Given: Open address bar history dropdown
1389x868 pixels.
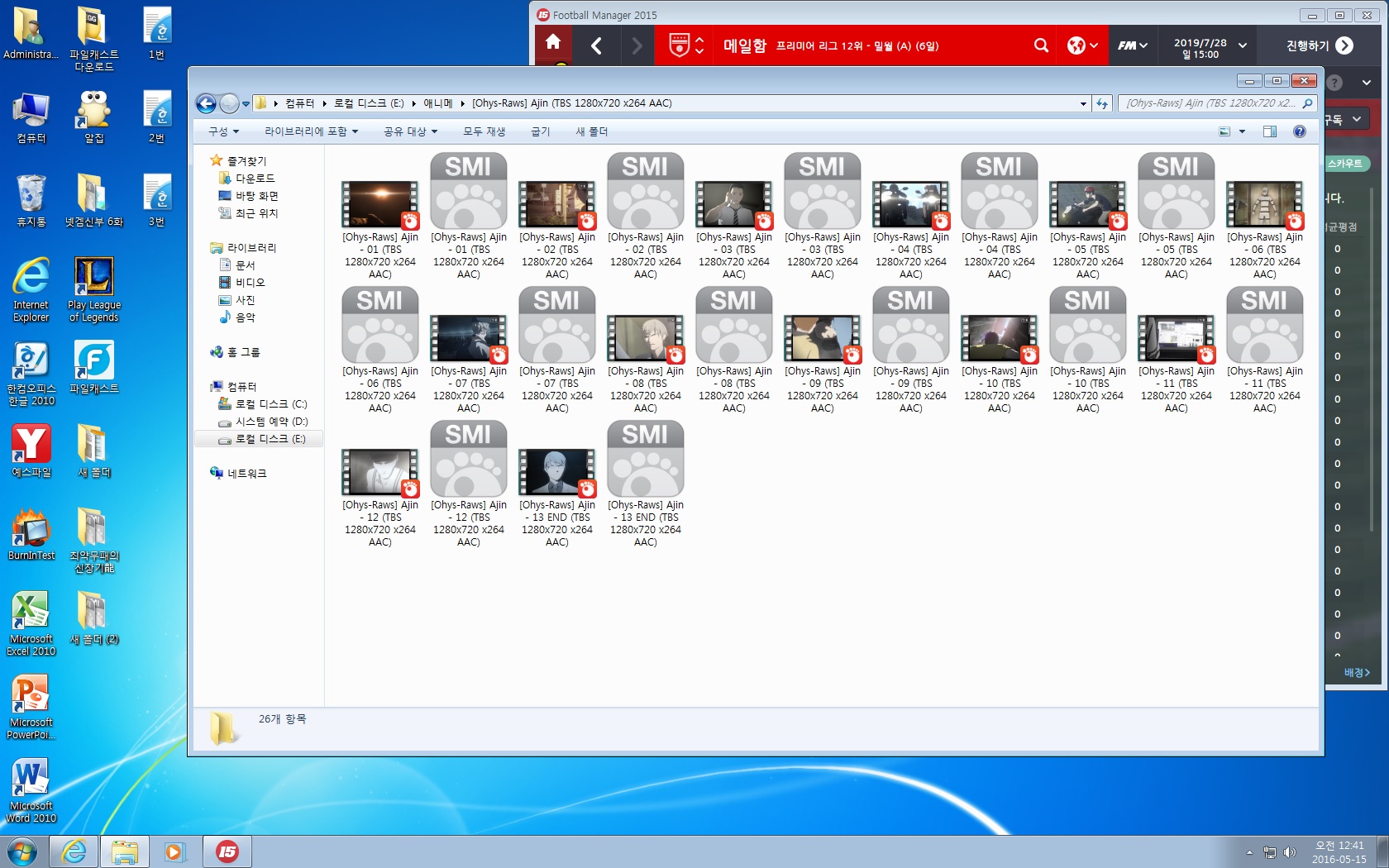Looking at the screenshot, I should click(1083, 104).
